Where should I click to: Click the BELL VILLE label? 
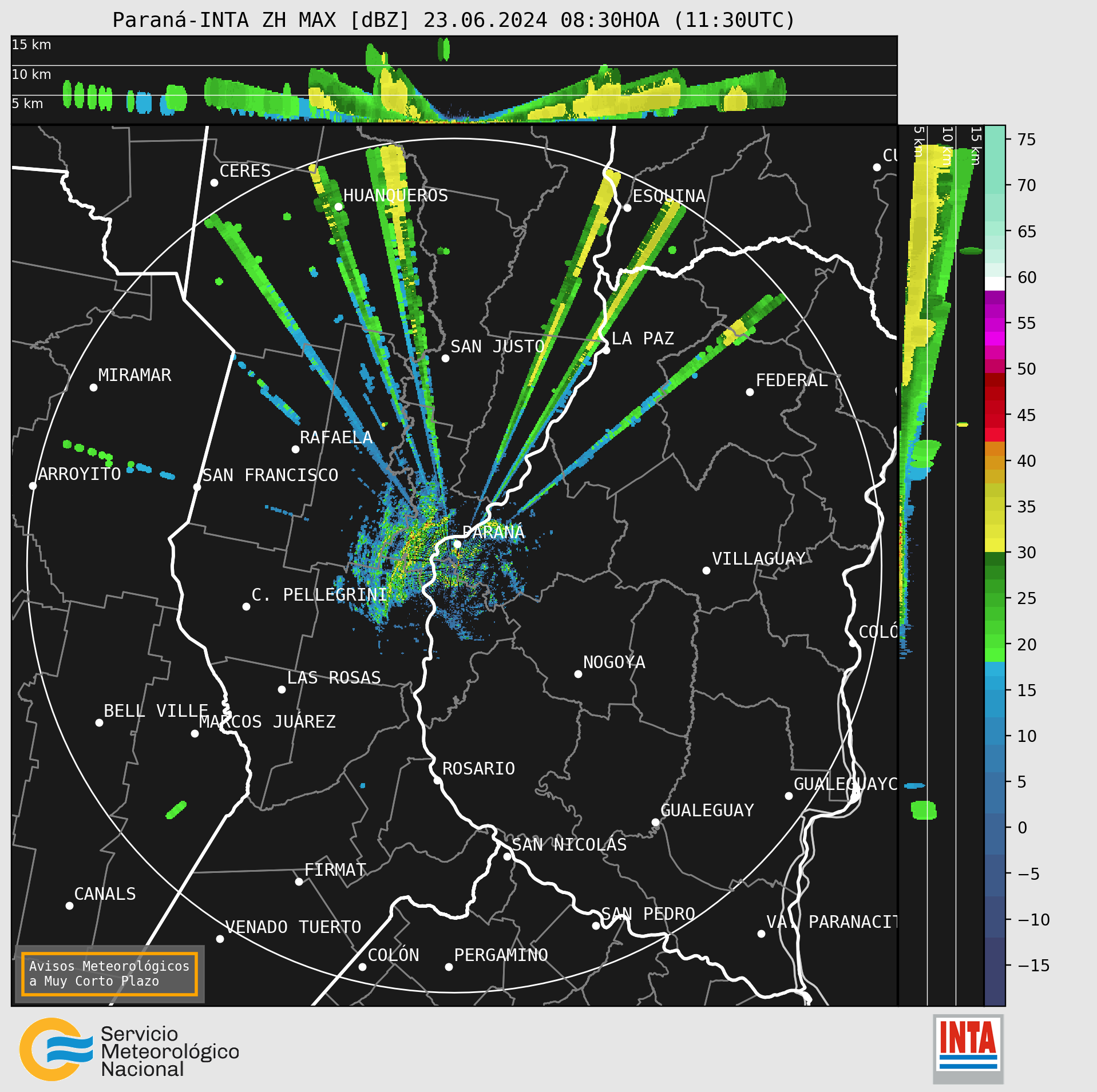[x=156, y=711]
